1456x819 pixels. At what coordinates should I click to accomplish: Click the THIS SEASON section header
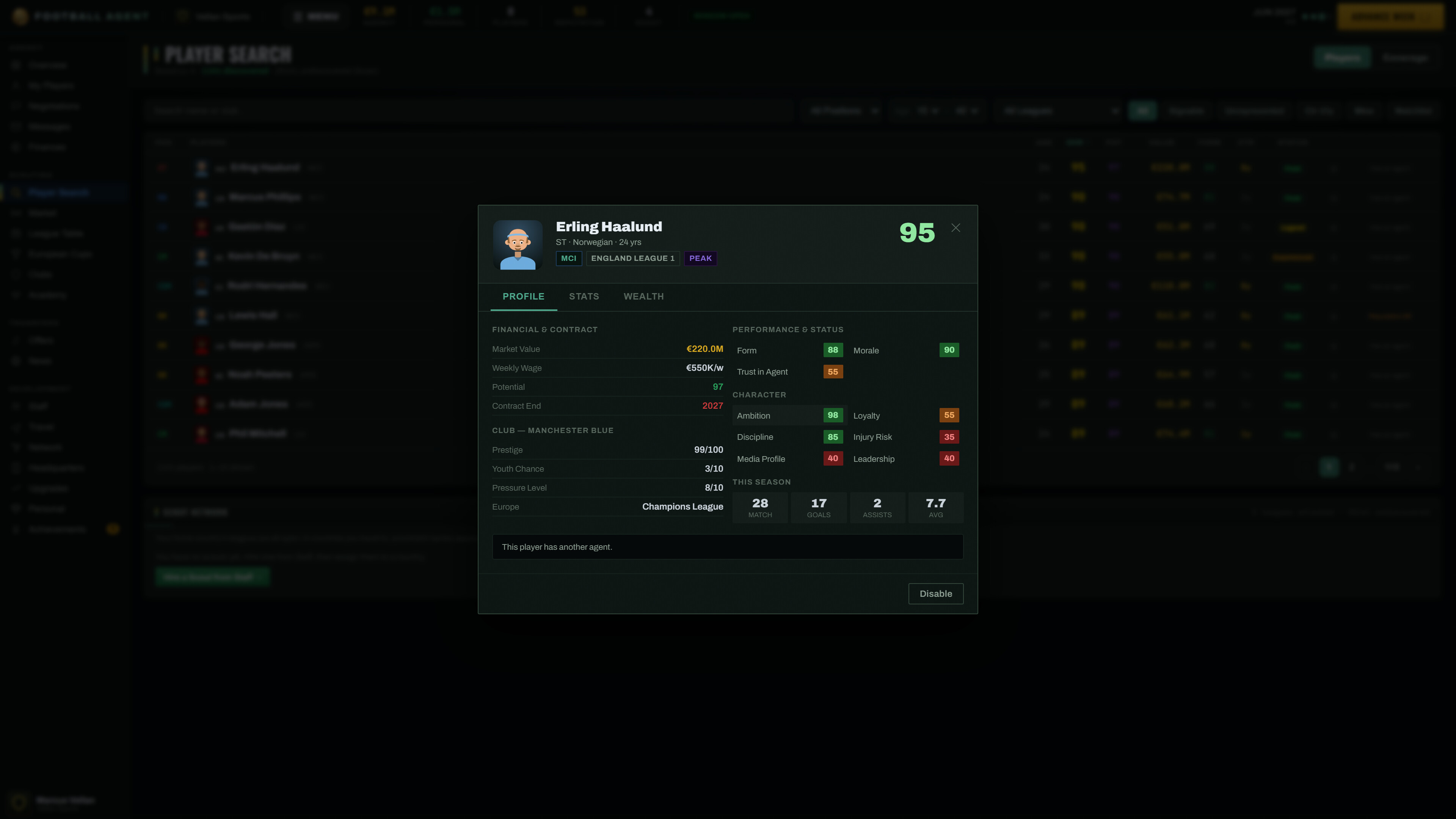[761, 482]
